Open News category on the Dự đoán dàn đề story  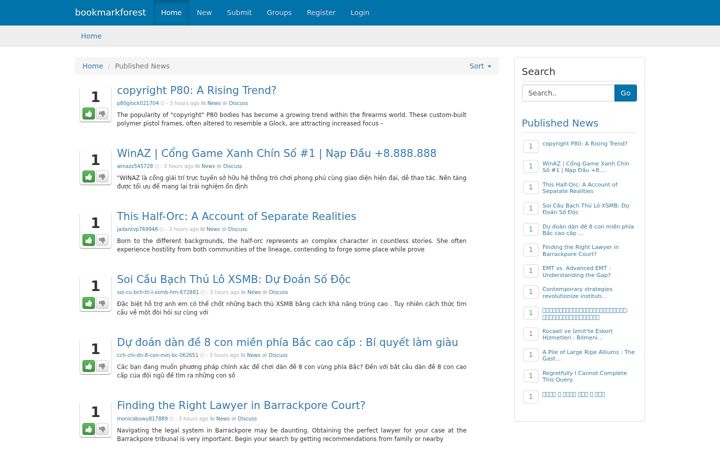[x=253, y=355]
